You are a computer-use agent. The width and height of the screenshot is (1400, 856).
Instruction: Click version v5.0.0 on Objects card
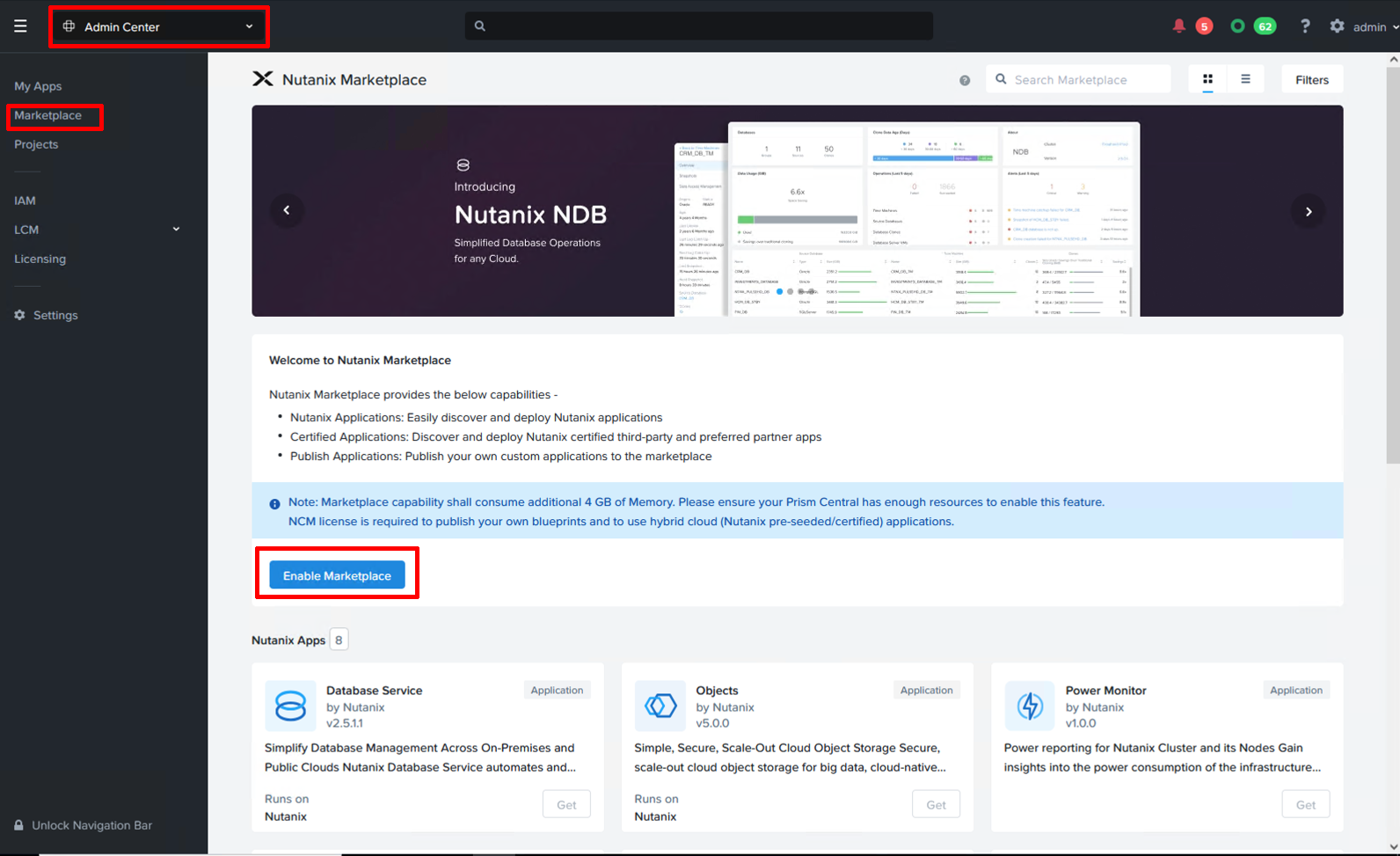point(713,723)
